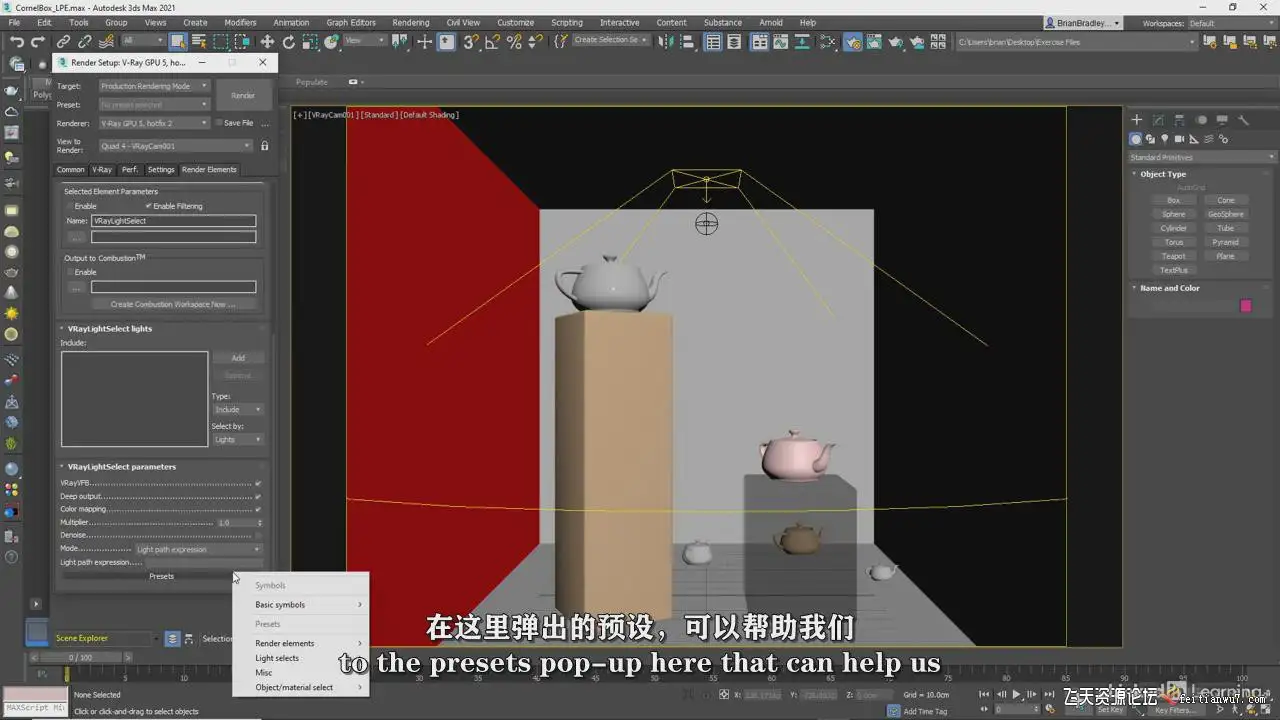Click the lock view to render icon

tap(264, 146)
